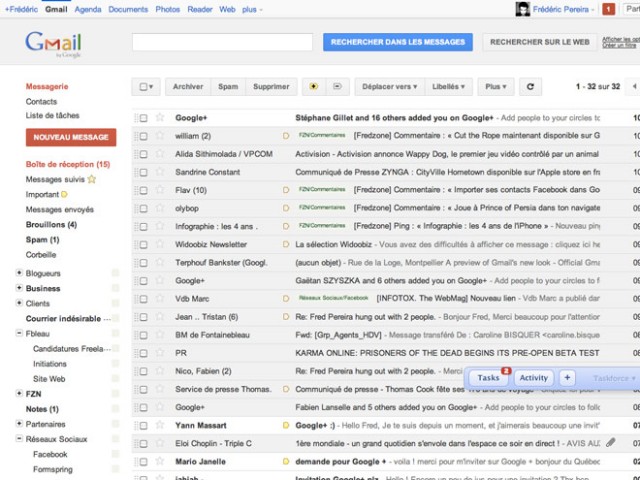Expand the Blogueurs label
Viewport: 640px width, 480px height.
pyautogui.click(x=19, y=273)
